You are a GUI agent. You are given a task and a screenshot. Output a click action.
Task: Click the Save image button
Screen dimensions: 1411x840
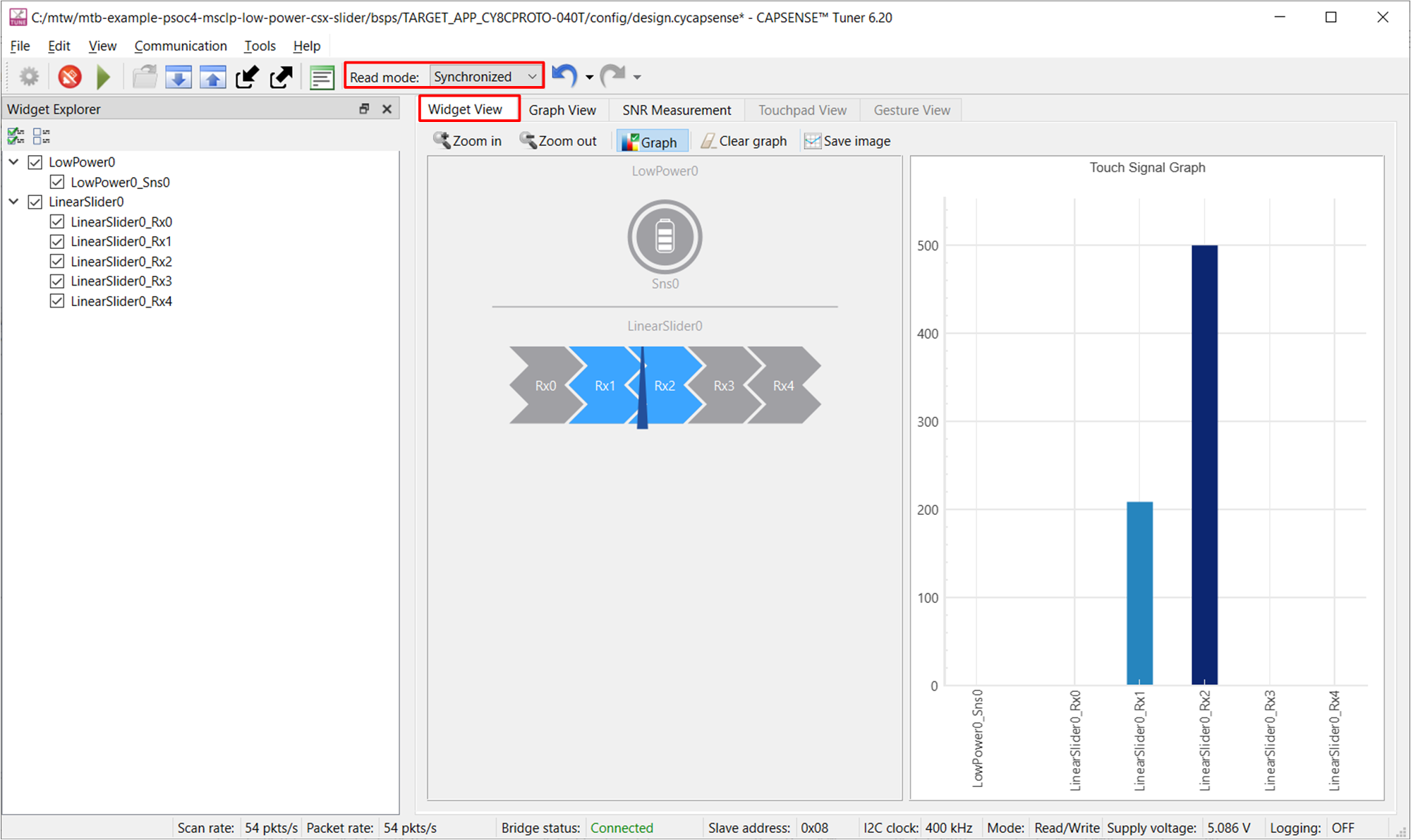point(845,140)
